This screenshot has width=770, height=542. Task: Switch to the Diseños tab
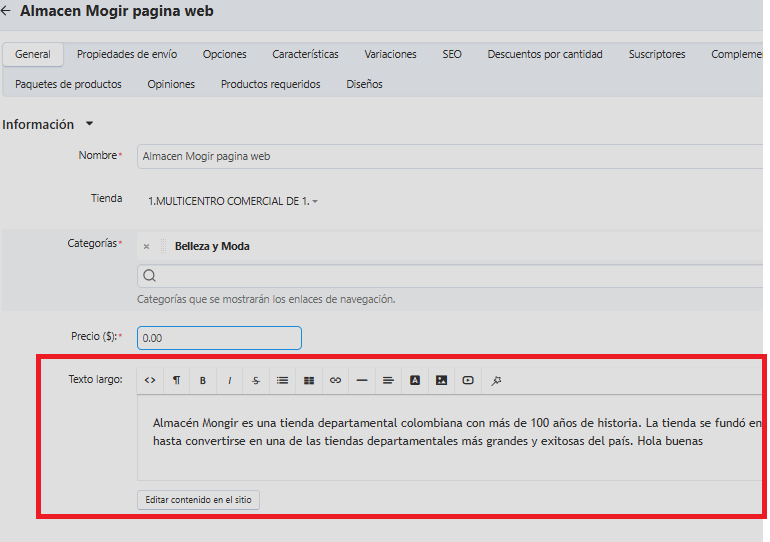[x=364, y=84]
